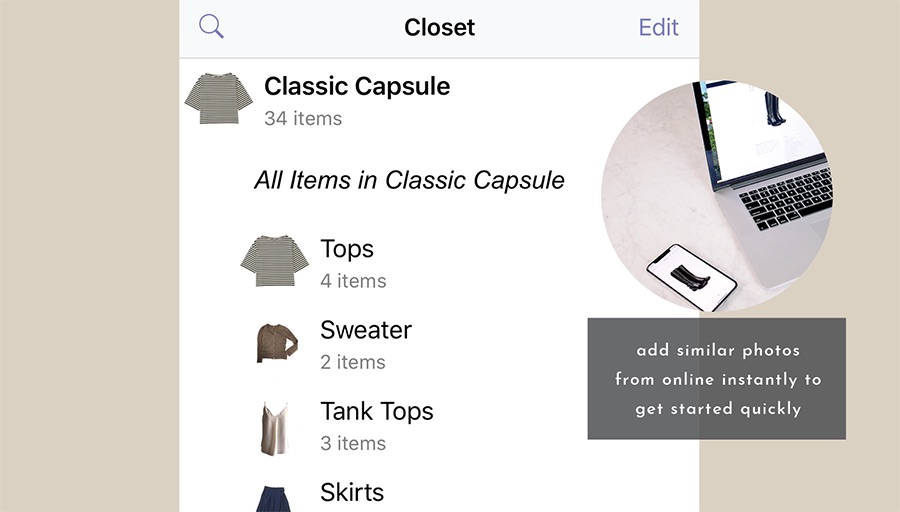Click the gray add similar photos caption
900x512 pixels.
pos(716,379)
